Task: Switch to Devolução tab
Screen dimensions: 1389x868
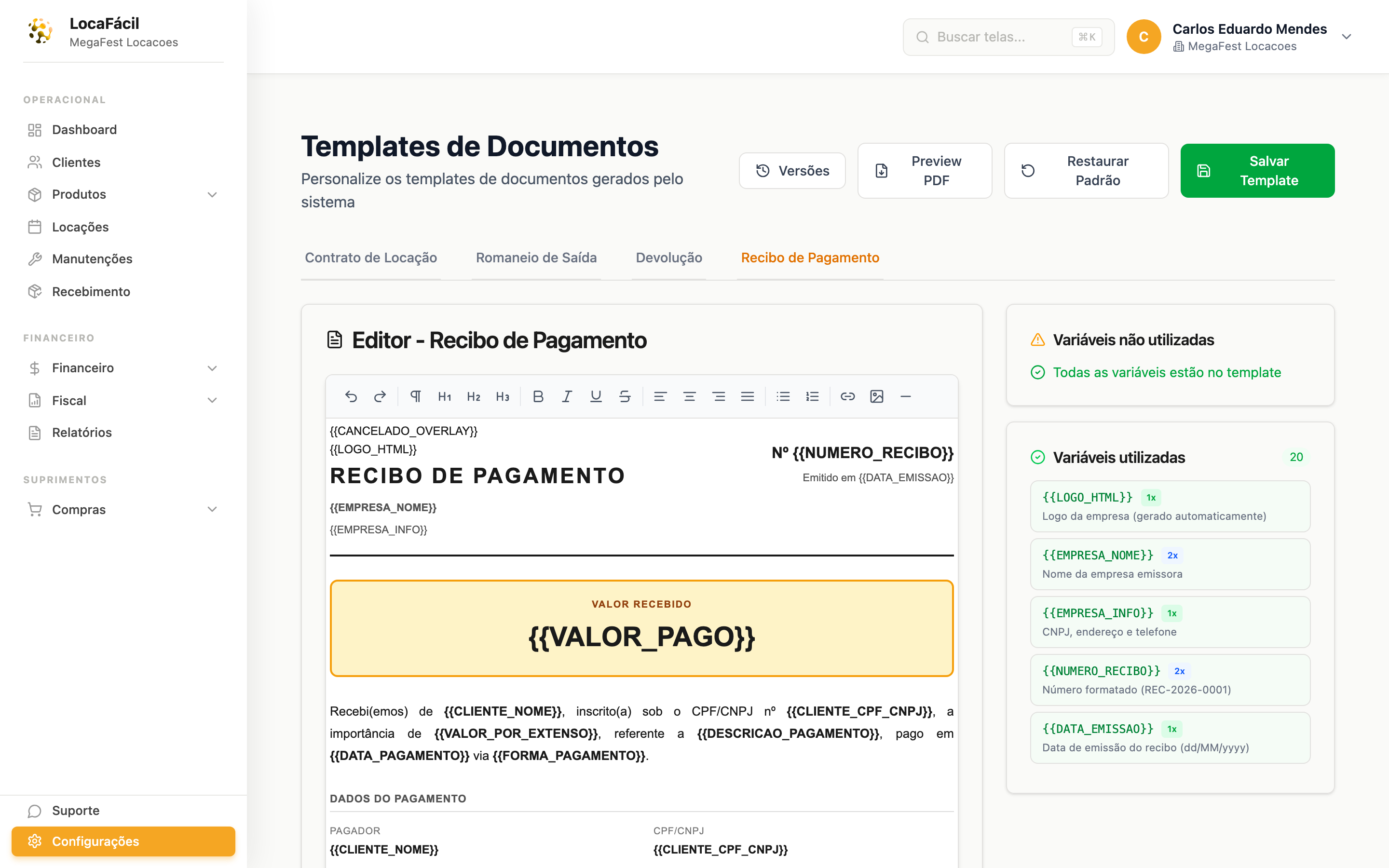Action: [668, 258]
